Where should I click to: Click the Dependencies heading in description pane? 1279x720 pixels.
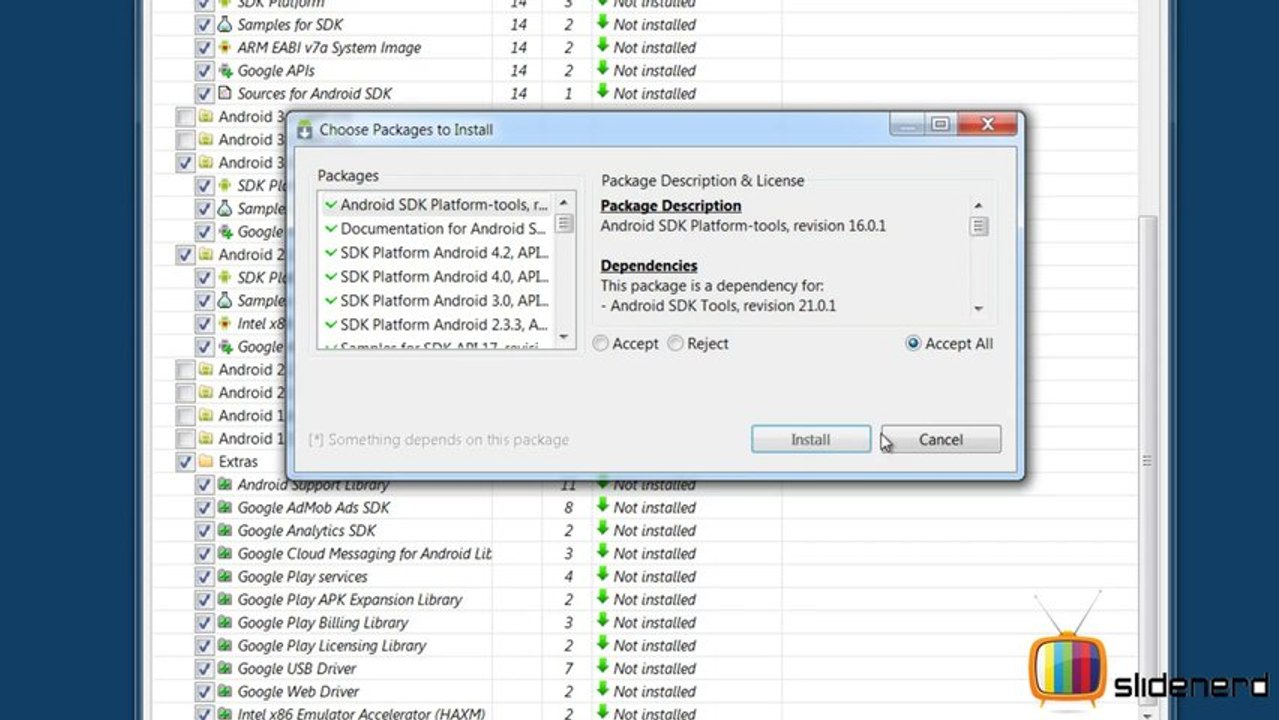pos(649,266)
